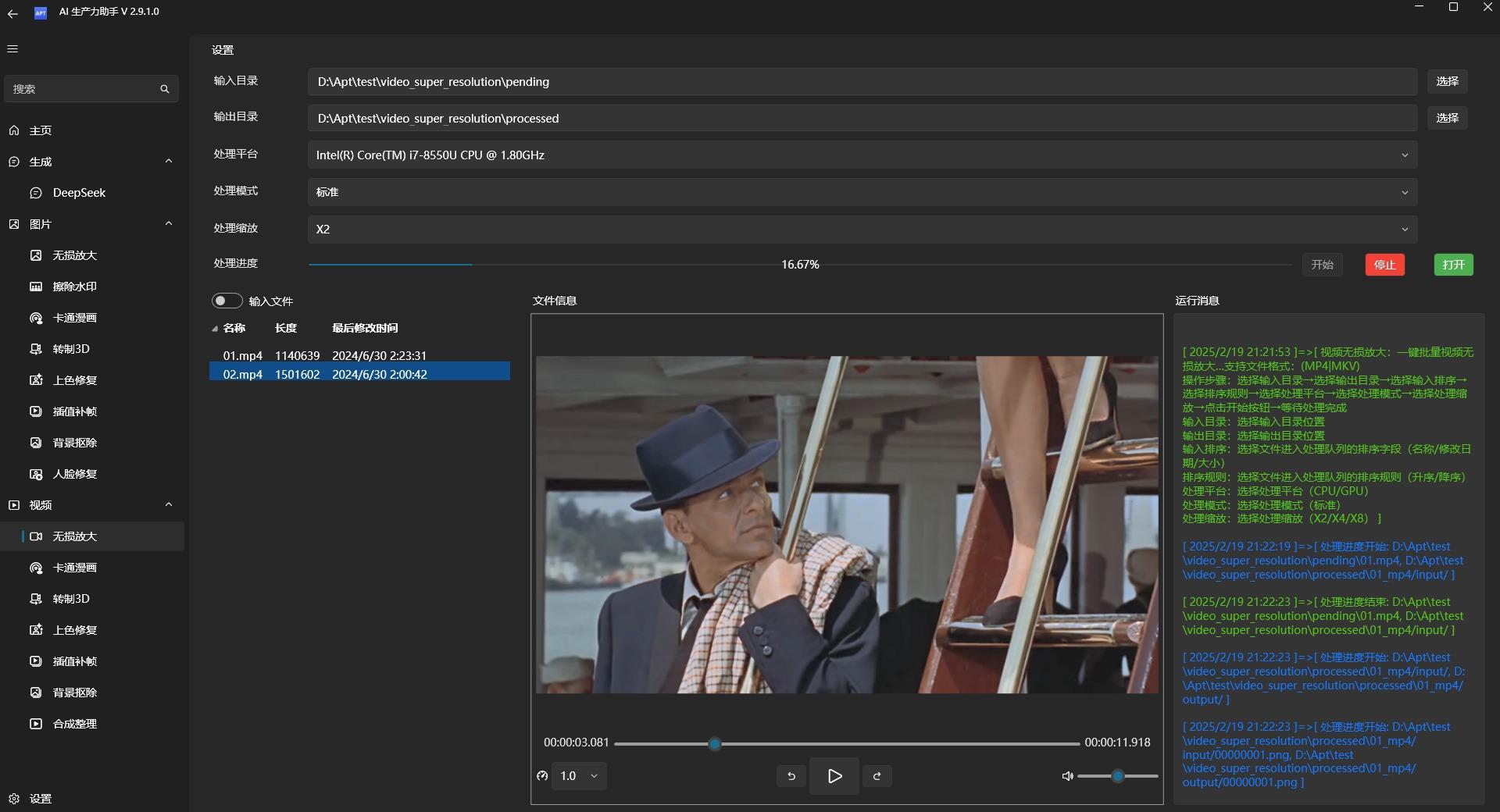Select video 无损放大 item
The image size is (1500, 812).
click(92, 536)
